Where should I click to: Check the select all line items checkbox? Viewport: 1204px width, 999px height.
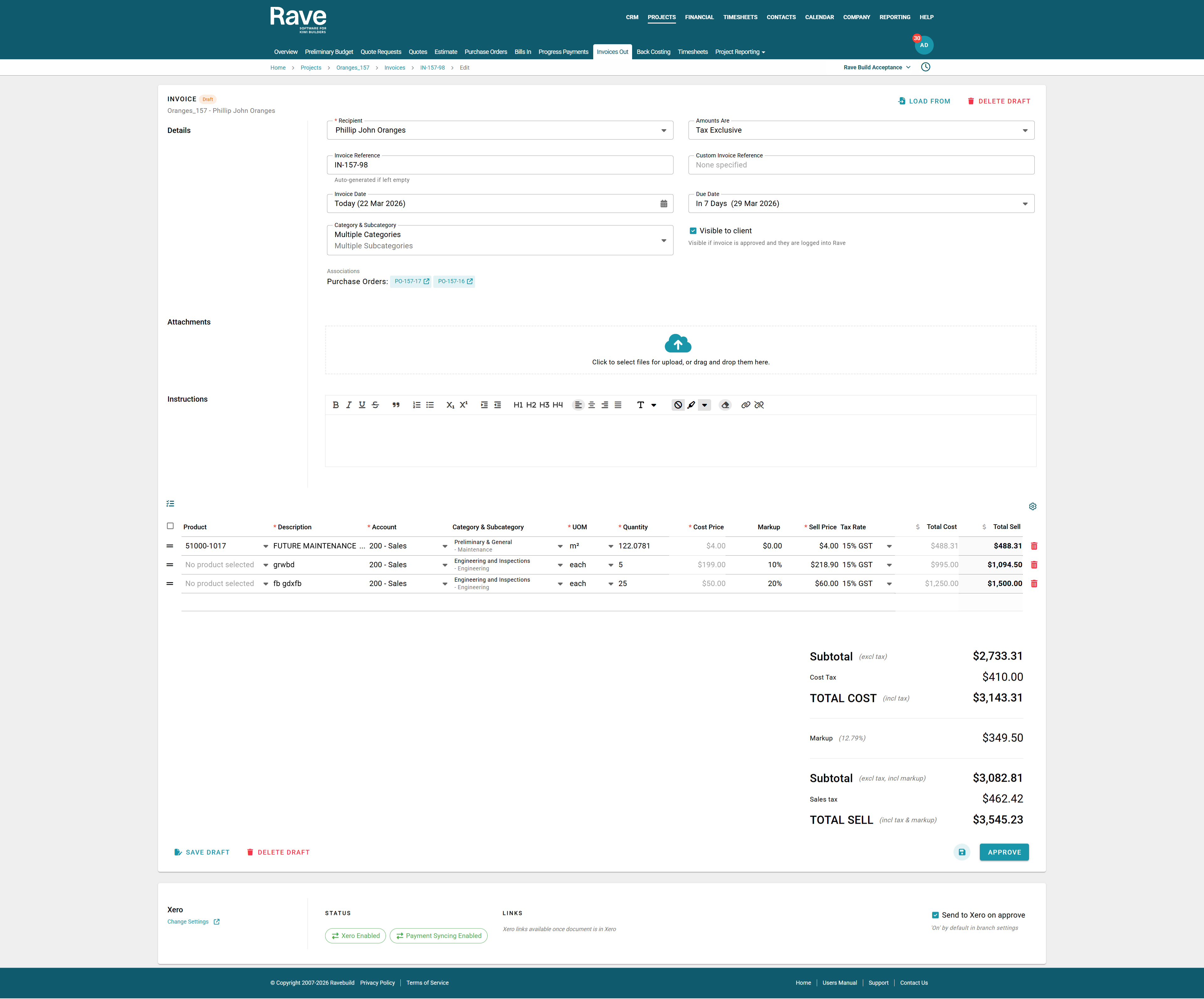pos(170,526)
